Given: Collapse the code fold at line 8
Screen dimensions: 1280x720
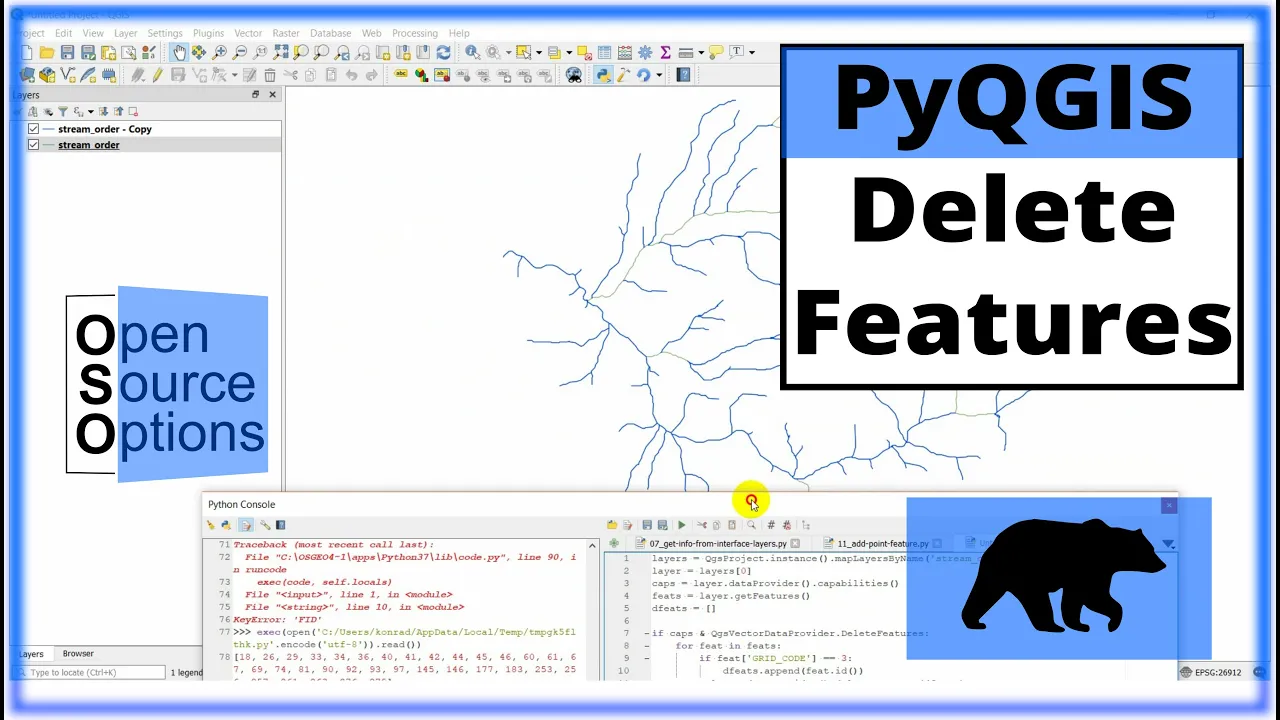Looking at the screenshot, I should coord(647,645).
